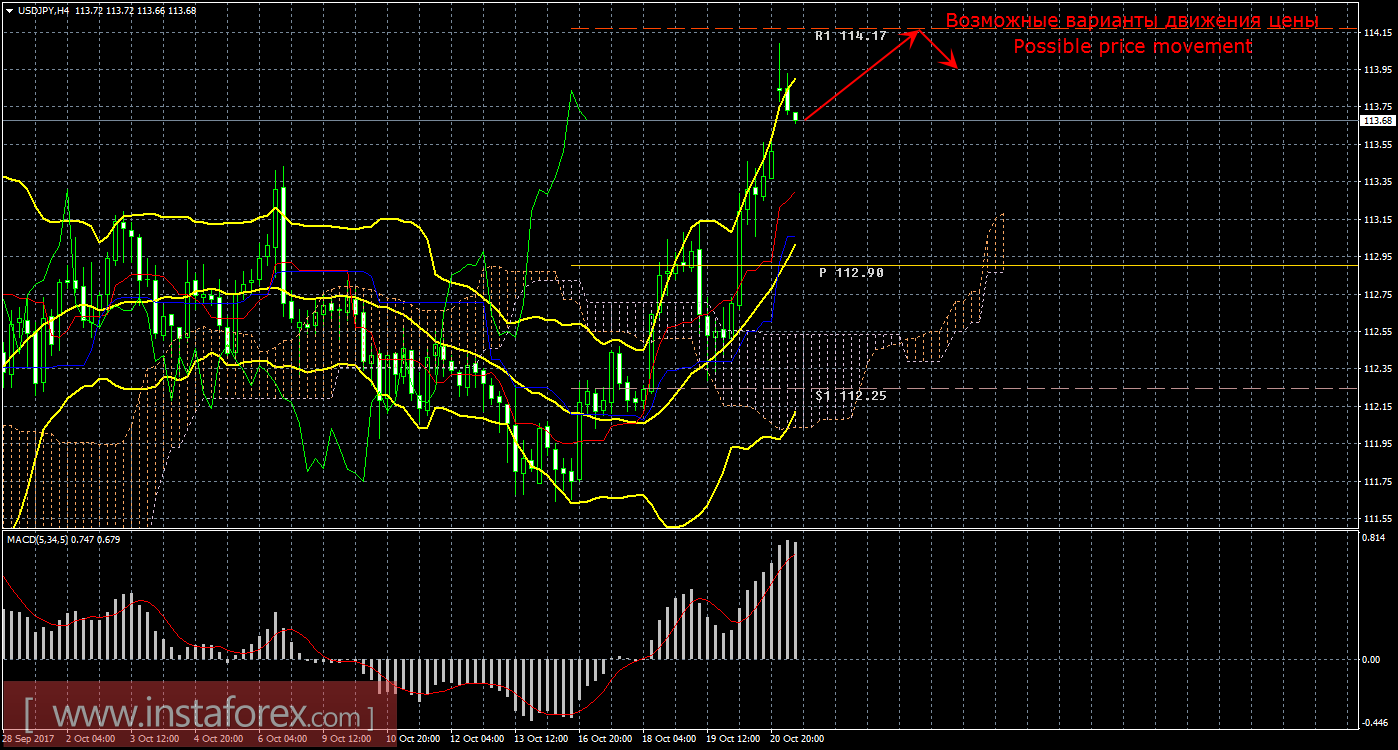Click the 19 Oct 12:00 time label
Viewport: 1398px width, 750px height.
[x=734, y=739]
